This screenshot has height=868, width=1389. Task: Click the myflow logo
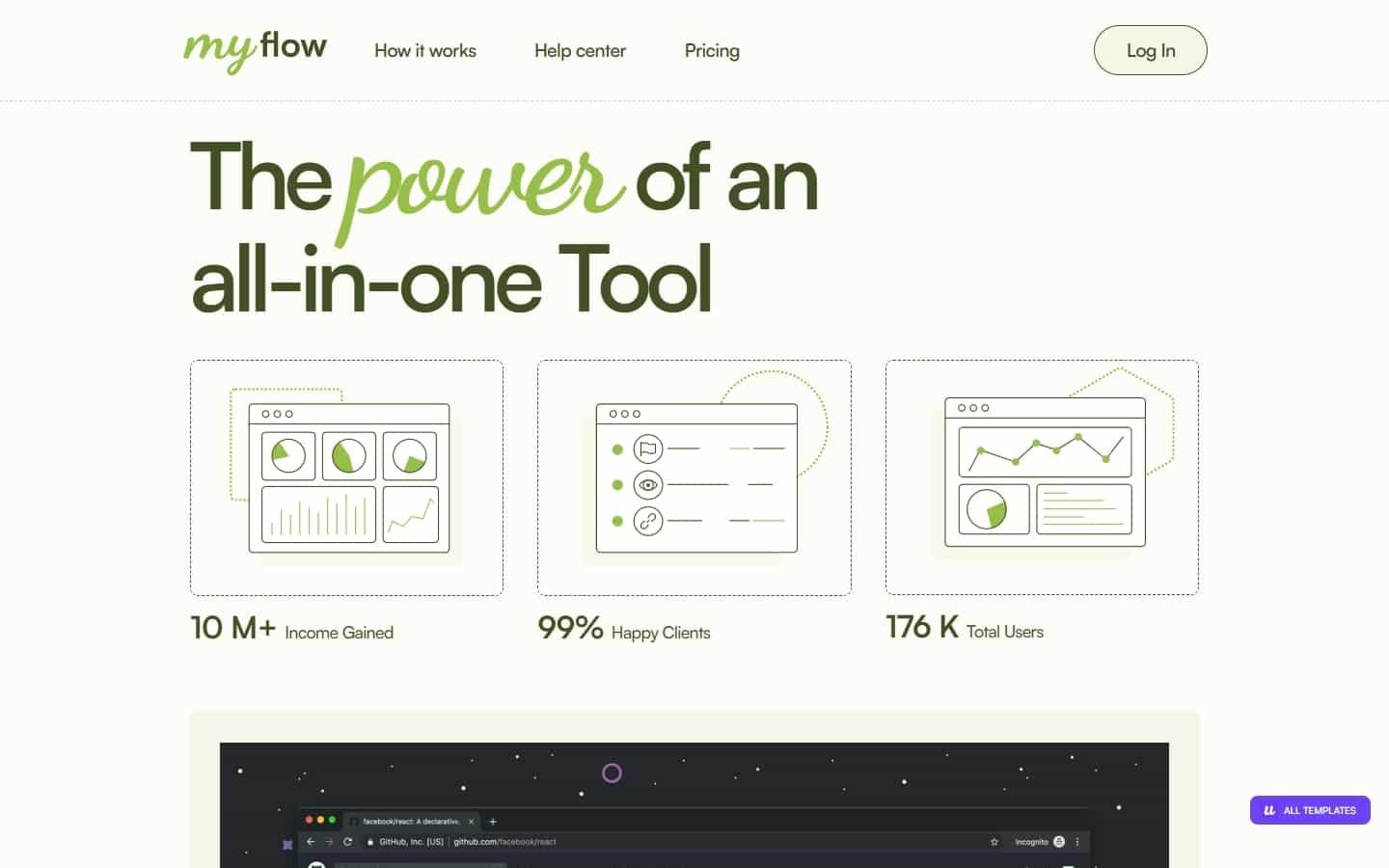point(255,50)
